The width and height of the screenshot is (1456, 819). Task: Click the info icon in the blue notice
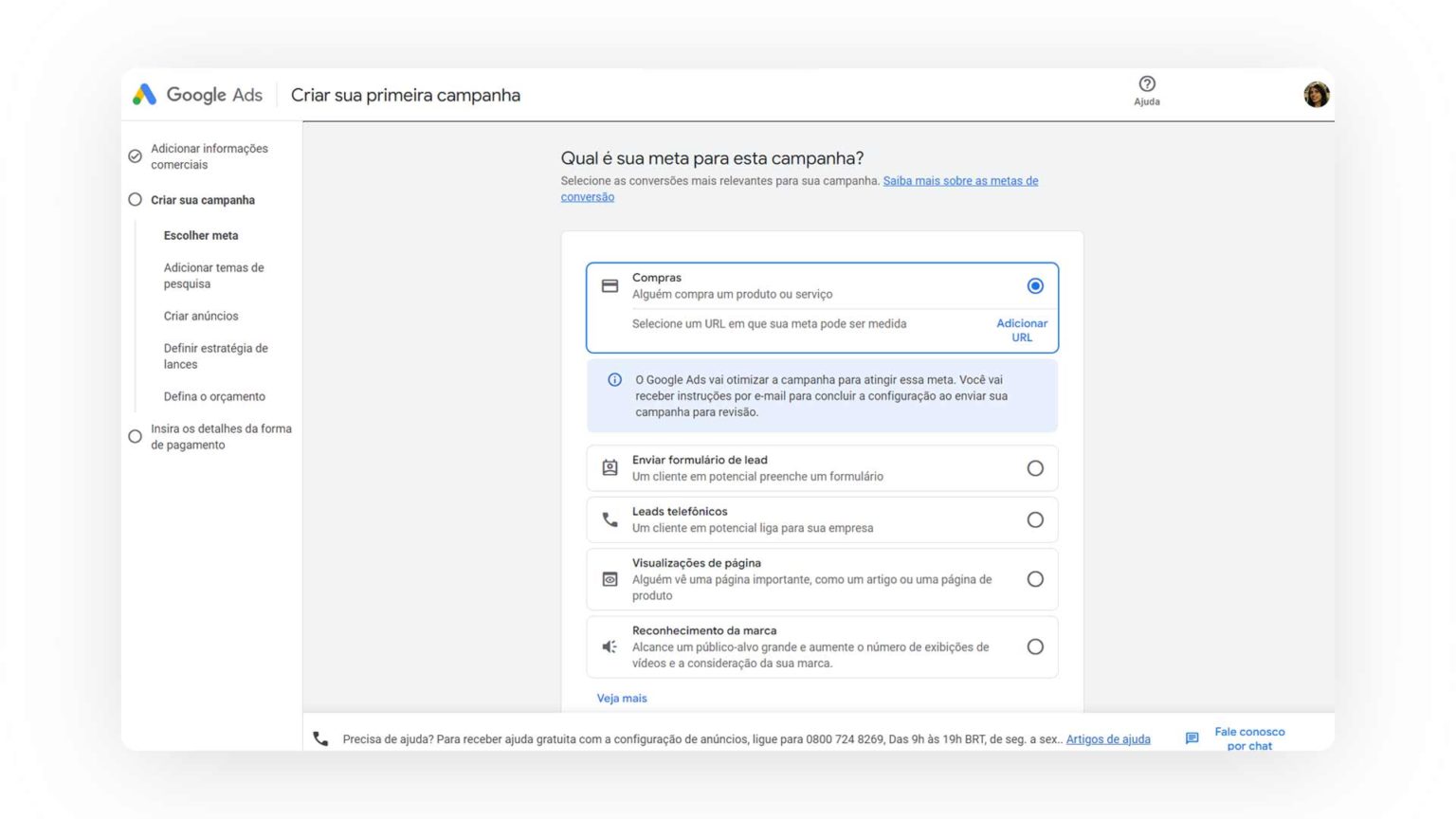pyautogui.click(x=614, y=379)
